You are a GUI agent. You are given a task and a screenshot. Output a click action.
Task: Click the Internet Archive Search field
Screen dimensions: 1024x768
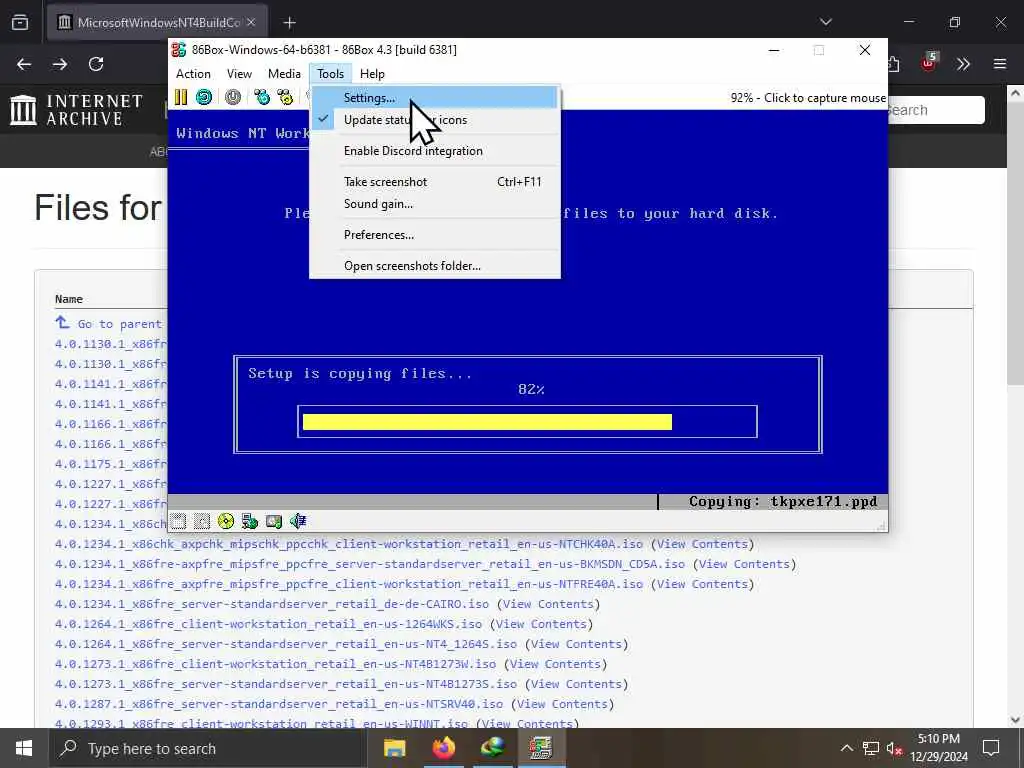[x=935, y=110]
